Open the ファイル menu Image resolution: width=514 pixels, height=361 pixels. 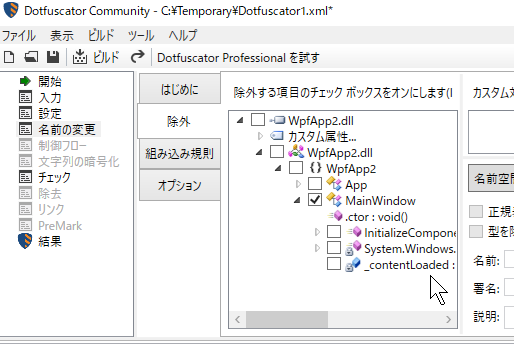pyautogui.click(x=19, y=35)
